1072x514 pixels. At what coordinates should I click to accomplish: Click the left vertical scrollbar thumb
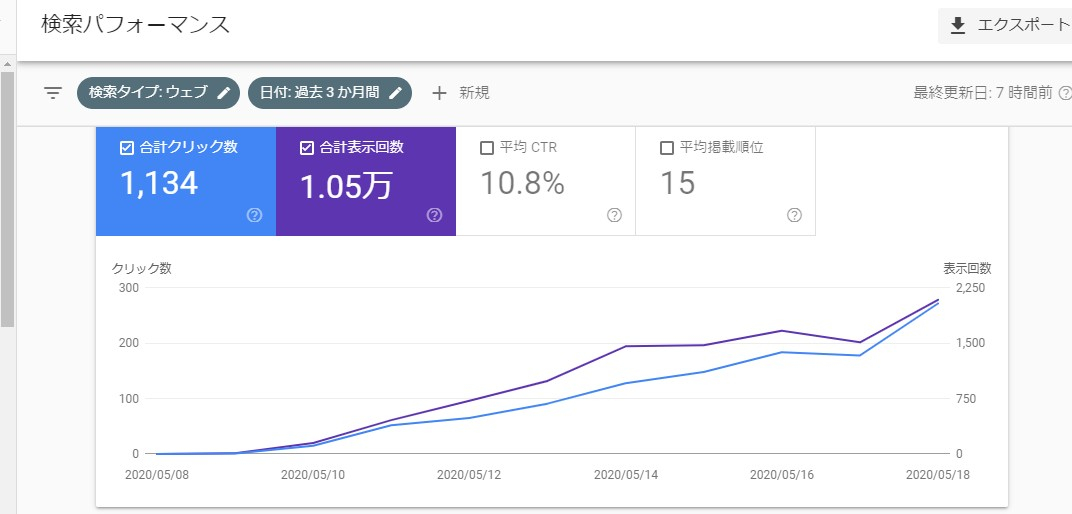[7, 200]
